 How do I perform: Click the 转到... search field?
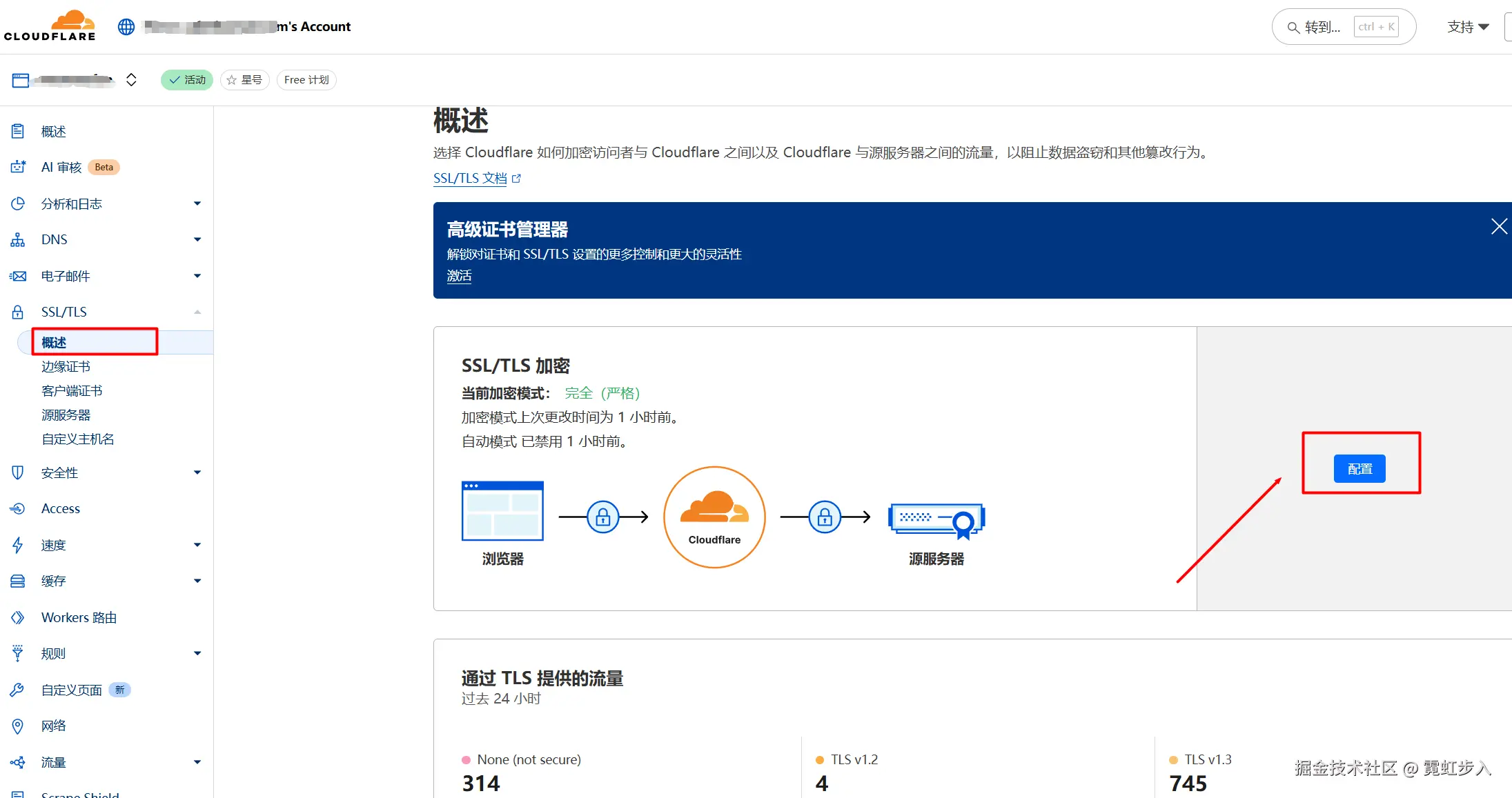tap(1322, 27)
